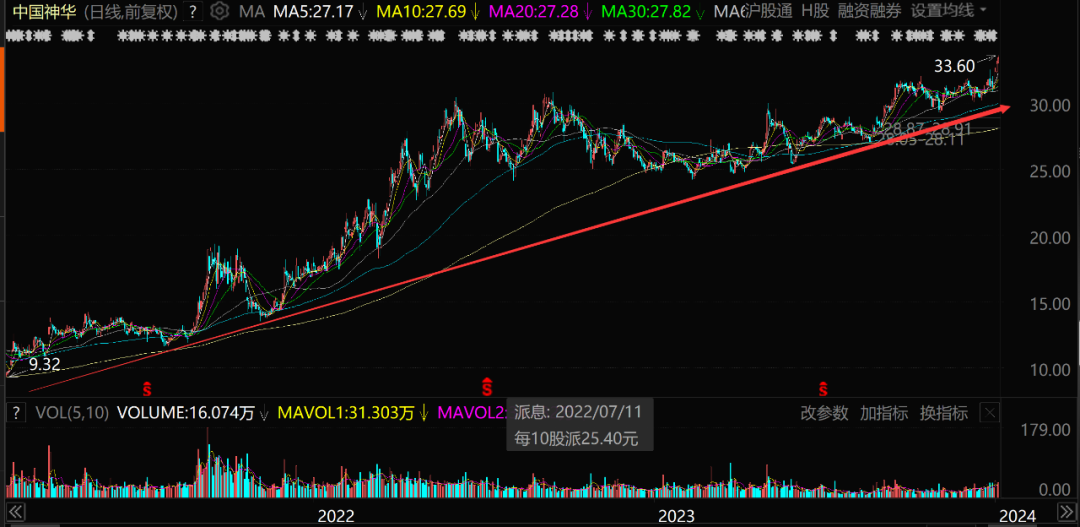
Task: Select the H股 link
Action: [x=815, y=11]
